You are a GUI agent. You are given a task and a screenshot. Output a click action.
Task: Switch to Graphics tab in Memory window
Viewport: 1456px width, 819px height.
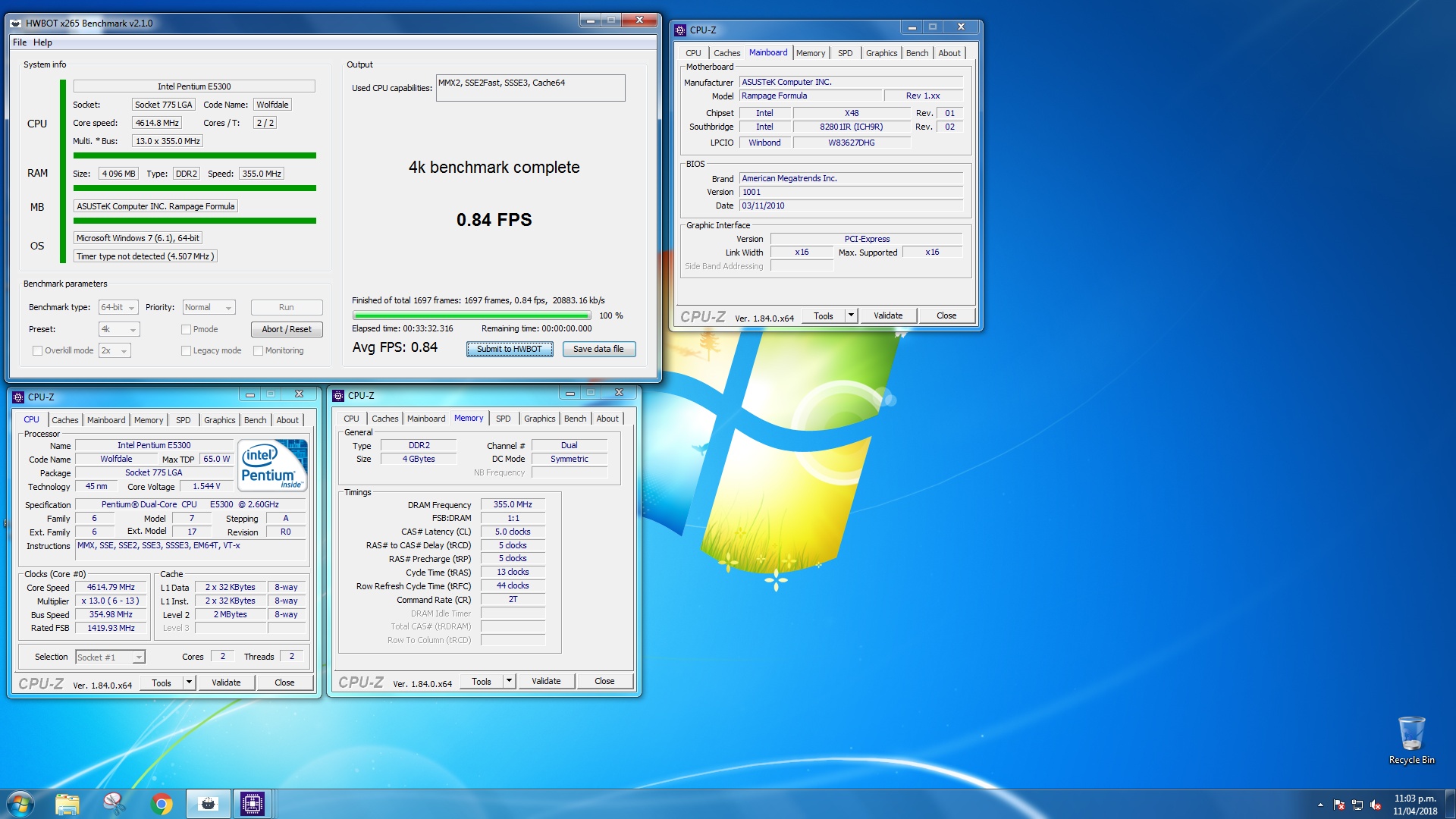pos(539,419)
